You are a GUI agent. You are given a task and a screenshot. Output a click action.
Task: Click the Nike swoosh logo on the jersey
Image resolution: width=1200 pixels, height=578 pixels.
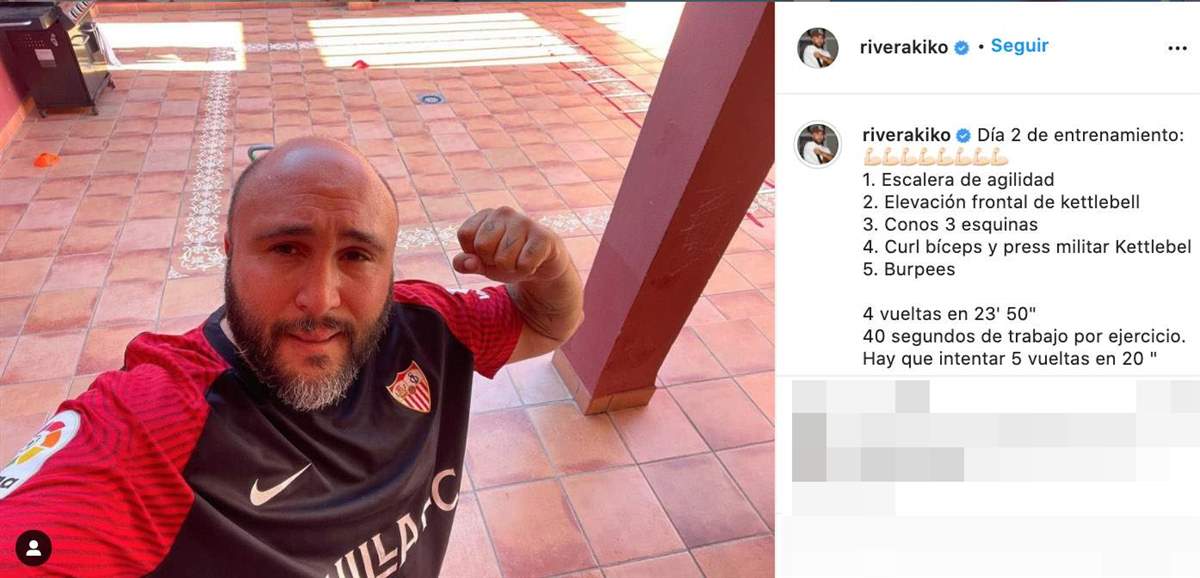coord(279,486)
